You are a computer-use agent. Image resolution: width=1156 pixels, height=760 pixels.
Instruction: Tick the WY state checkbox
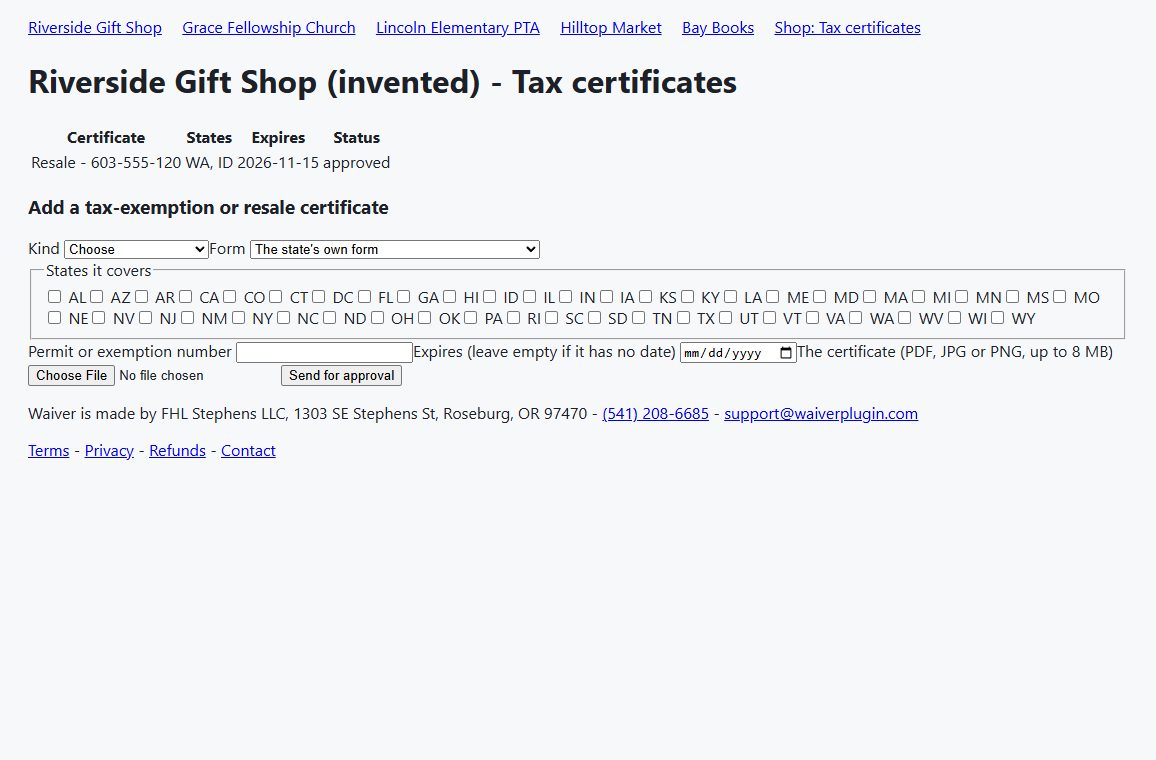click(x=997, y=318)
